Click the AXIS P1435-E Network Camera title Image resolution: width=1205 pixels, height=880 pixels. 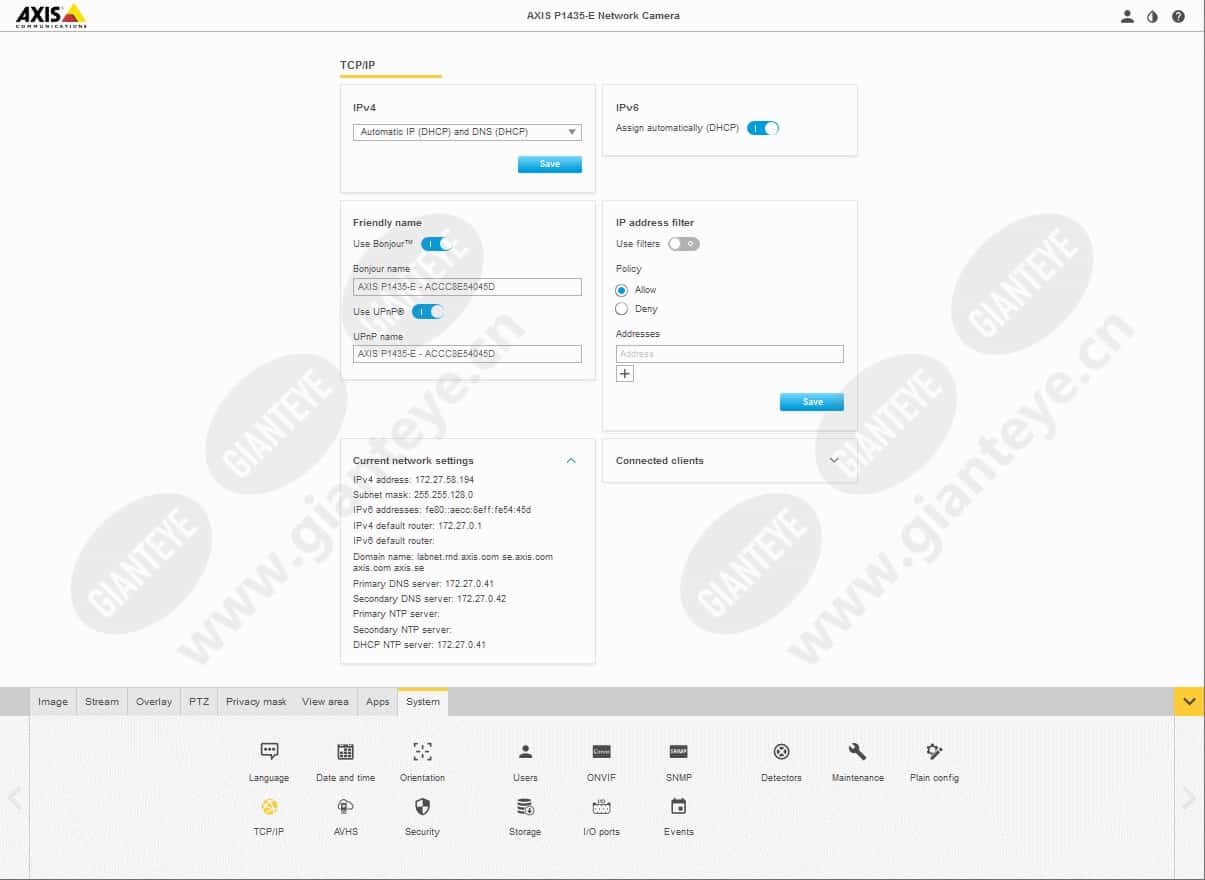pos(603,16)
